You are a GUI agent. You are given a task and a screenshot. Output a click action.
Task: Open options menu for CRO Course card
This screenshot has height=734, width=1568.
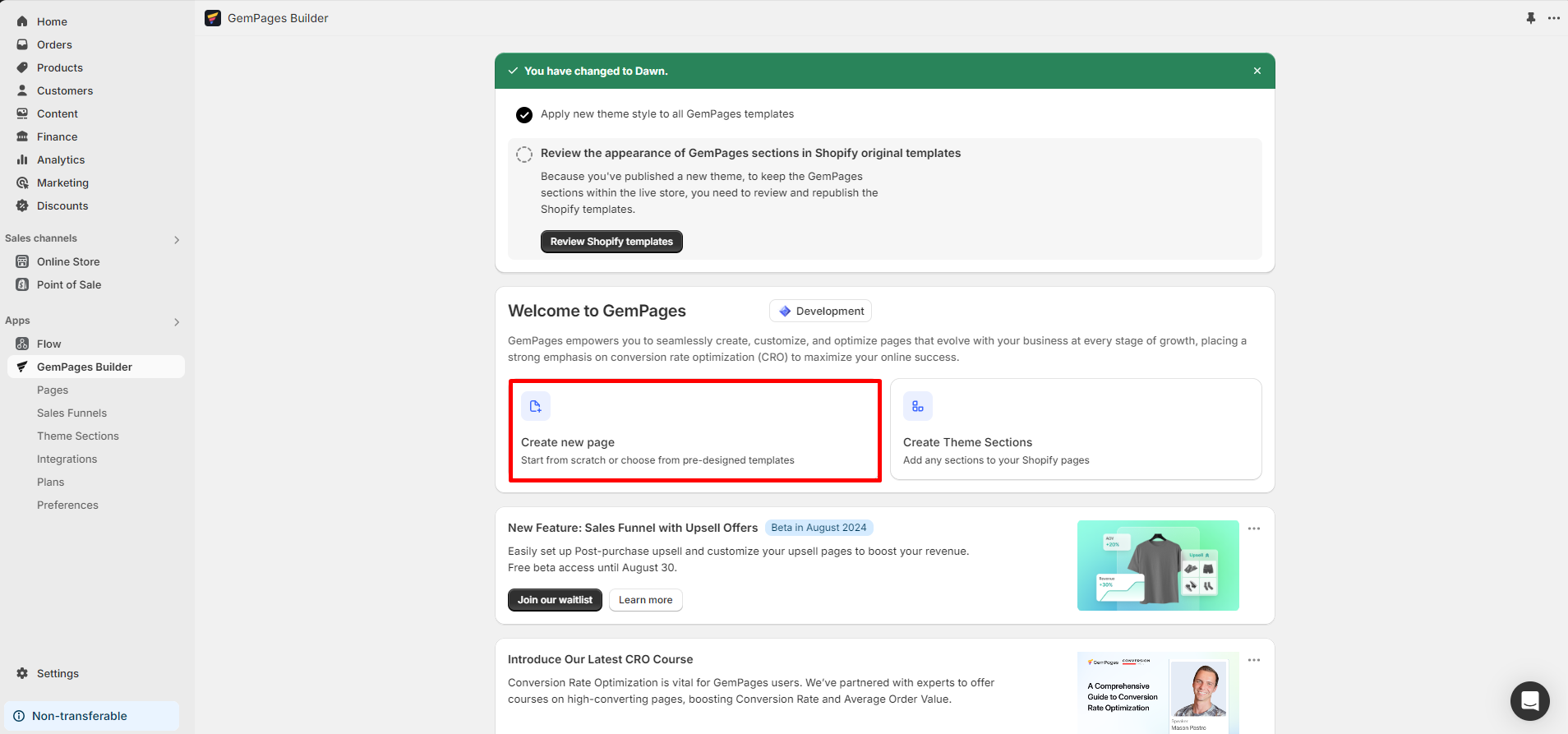point(1254,660)
